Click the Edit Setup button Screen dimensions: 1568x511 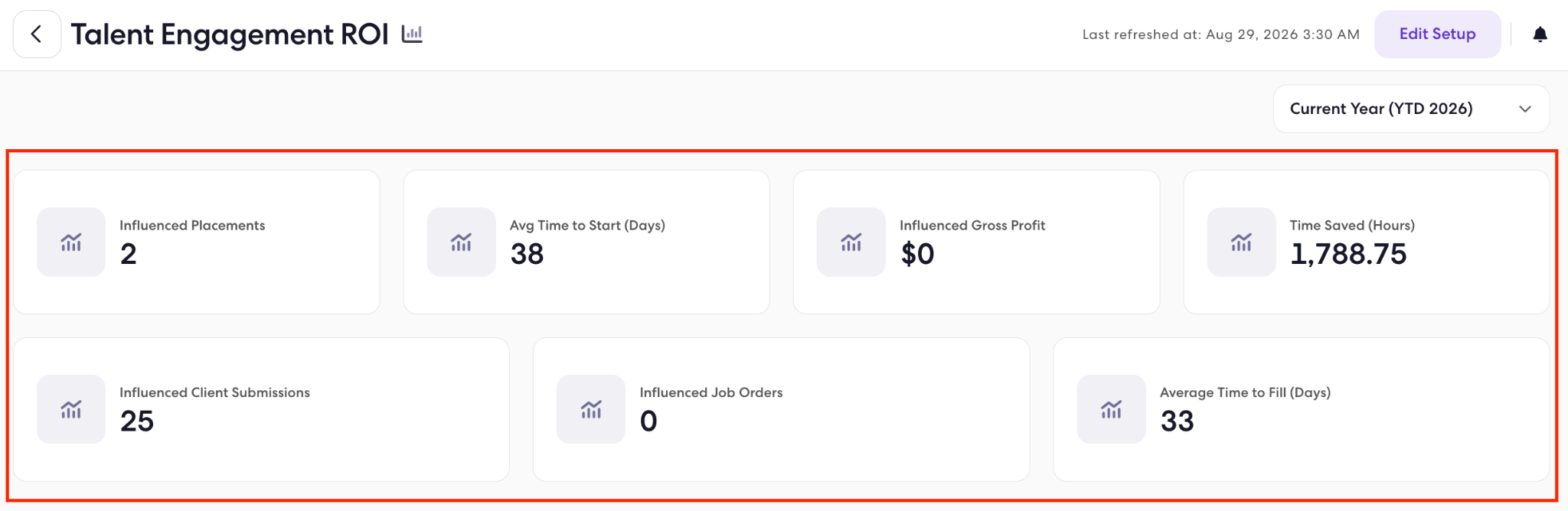point(1437,34)
